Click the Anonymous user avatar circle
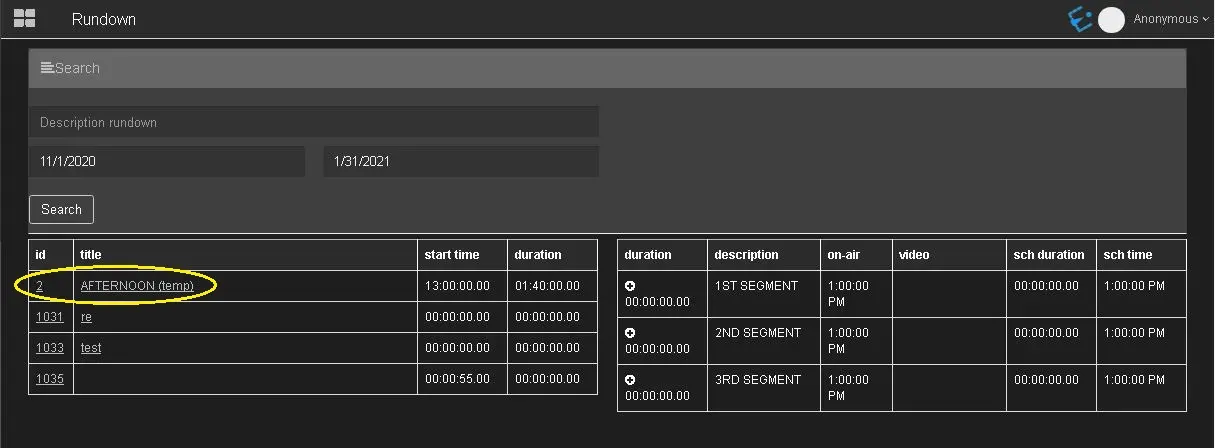Screen dimensions: 1215x448 pos(1111,20)
